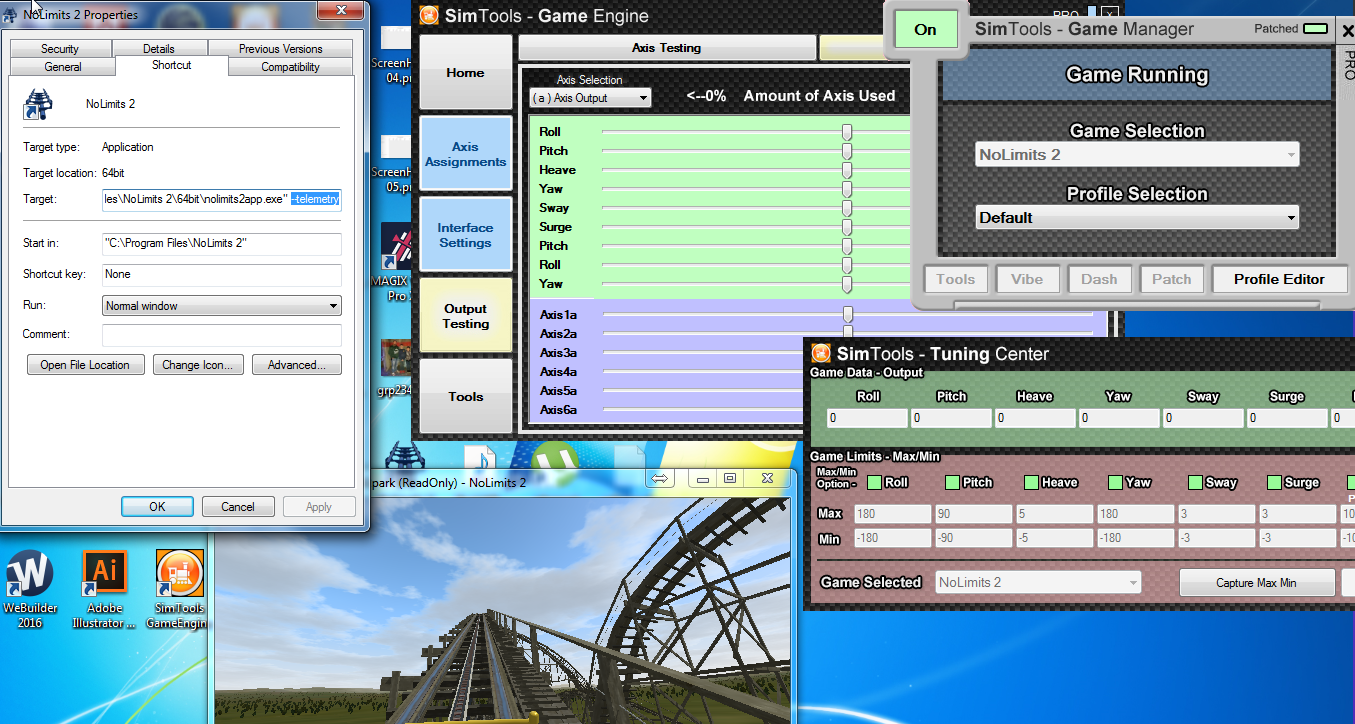The image size is (1355, 724).
Task: Open Axis Assignments section
Action: [x=465, y=154]
